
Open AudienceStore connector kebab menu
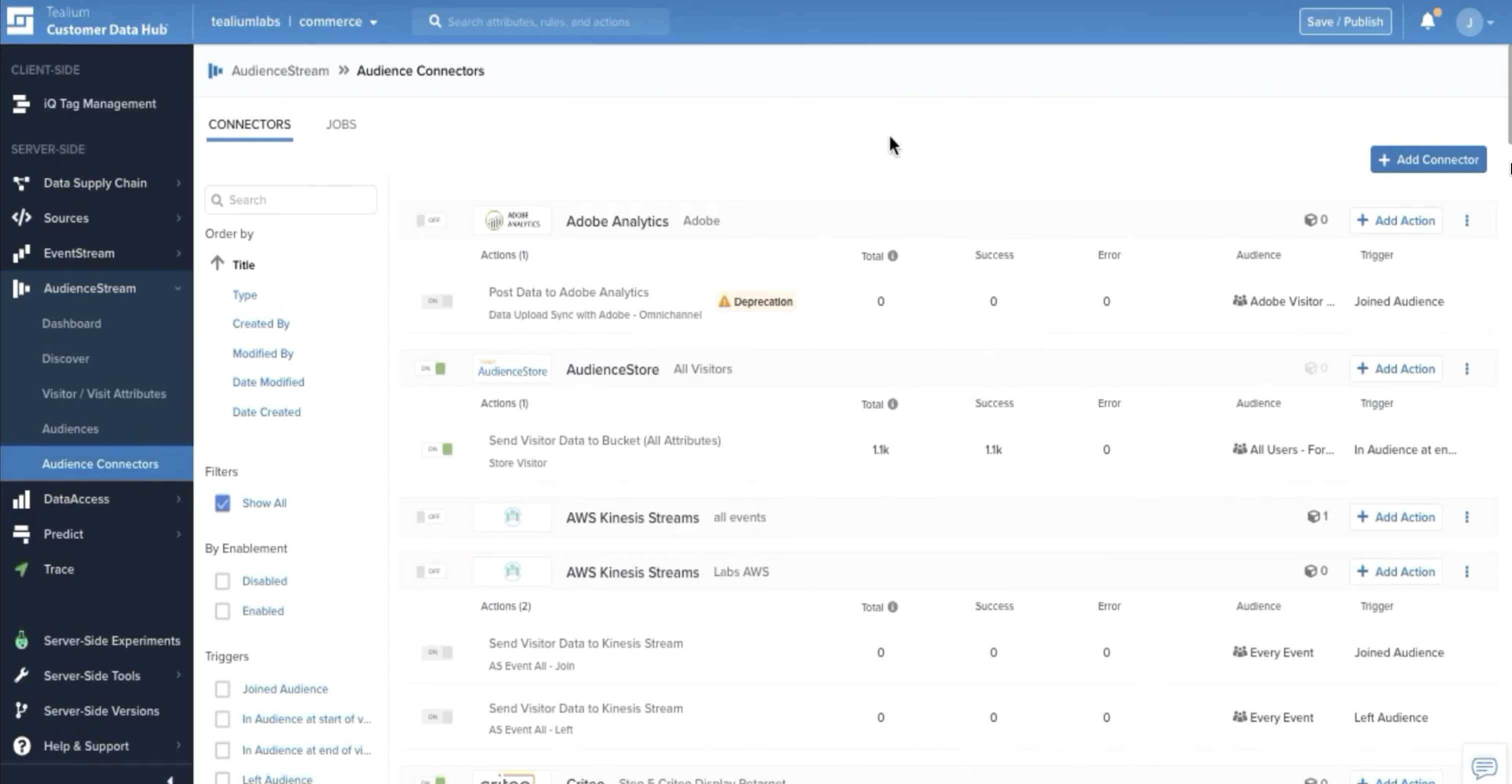1467,369
